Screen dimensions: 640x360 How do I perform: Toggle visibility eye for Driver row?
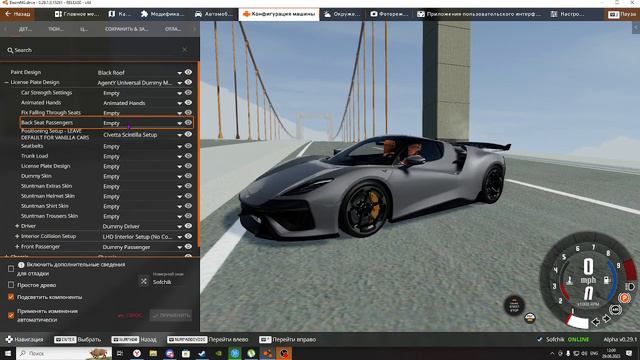(188, 226)
